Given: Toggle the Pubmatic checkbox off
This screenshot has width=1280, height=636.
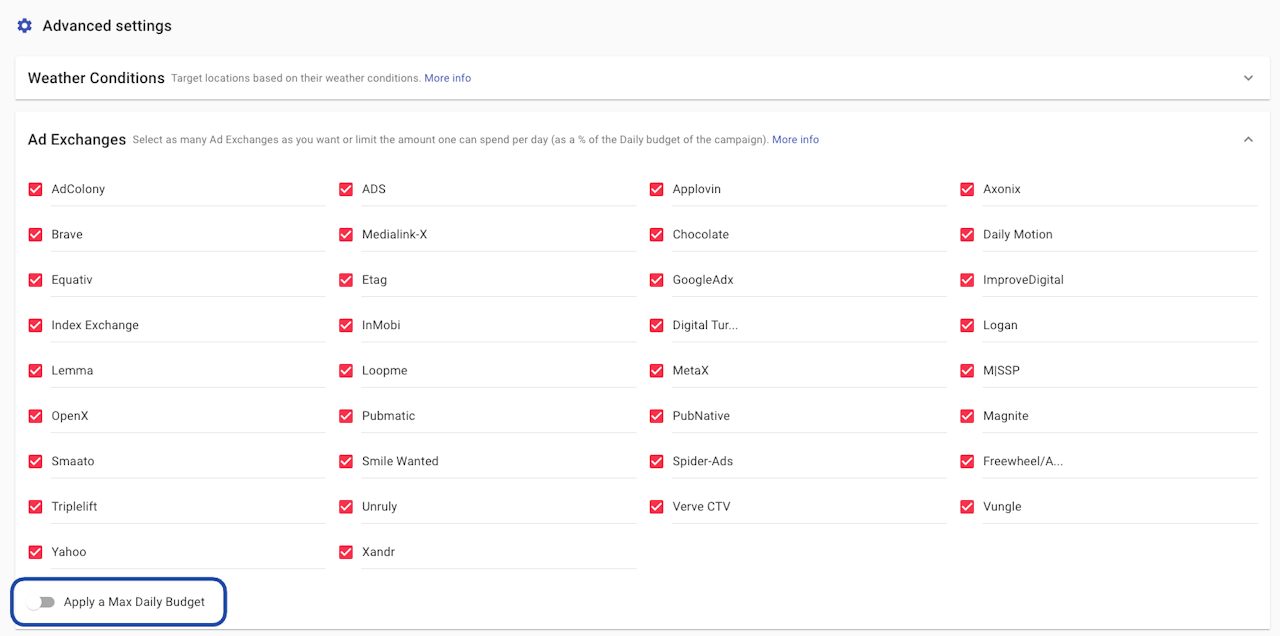Looking at the screenshot, I should pos(346,416).
